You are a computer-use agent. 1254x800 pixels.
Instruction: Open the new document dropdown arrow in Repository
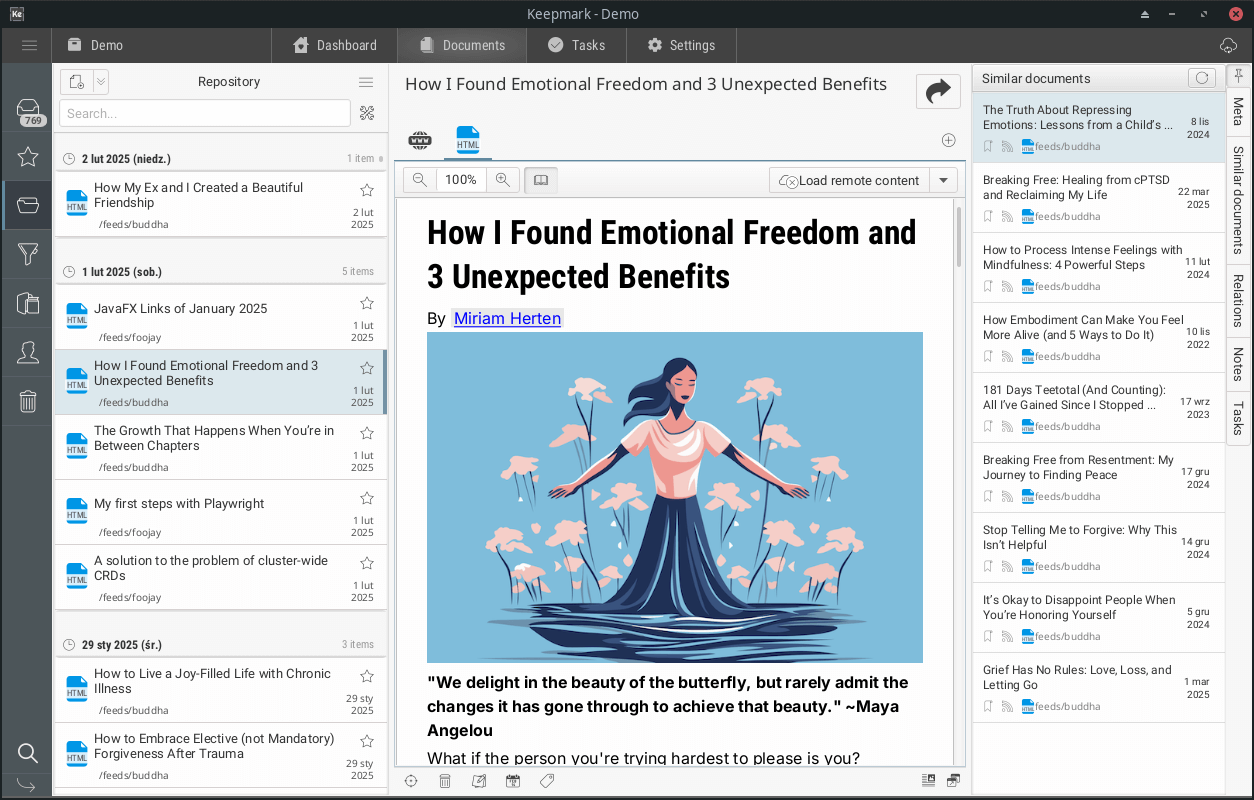click(x=101, y=82)
